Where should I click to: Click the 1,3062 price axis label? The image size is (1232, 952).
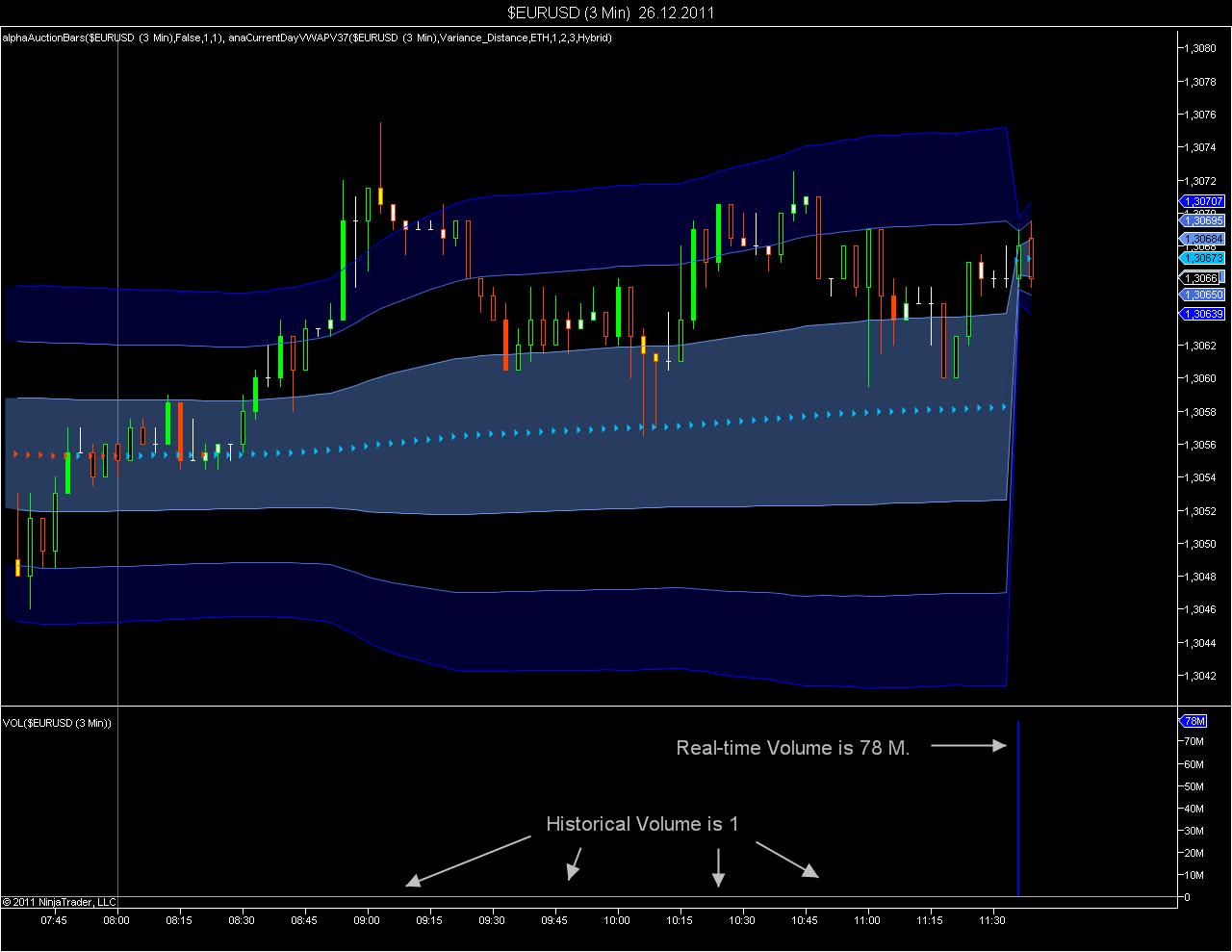click(x=1200, y=346)
